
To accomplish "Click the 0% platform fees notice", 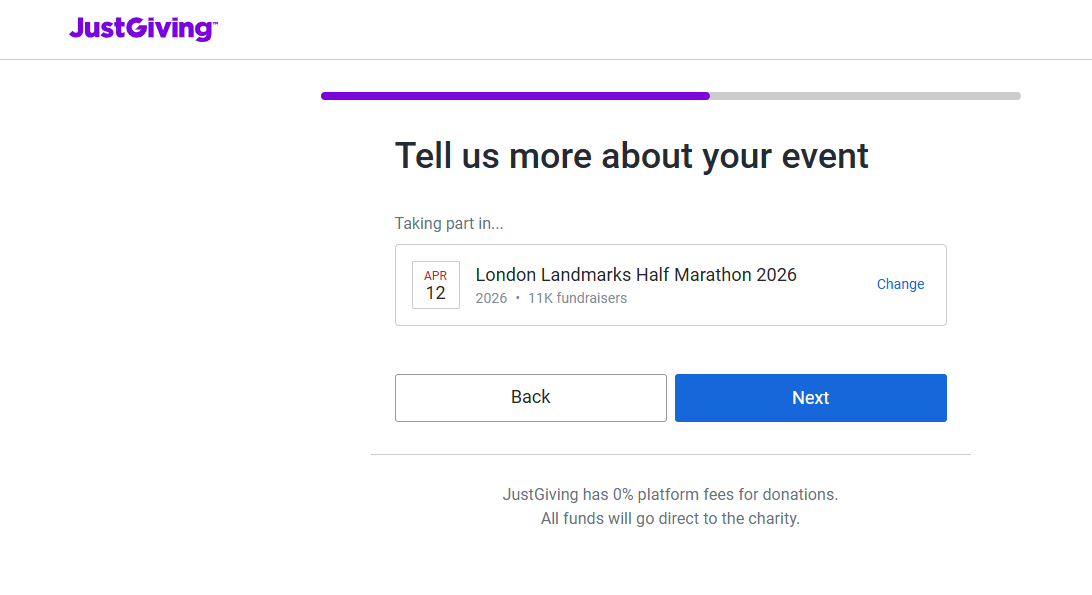I will pyautogui.click(x=670, y=494).
